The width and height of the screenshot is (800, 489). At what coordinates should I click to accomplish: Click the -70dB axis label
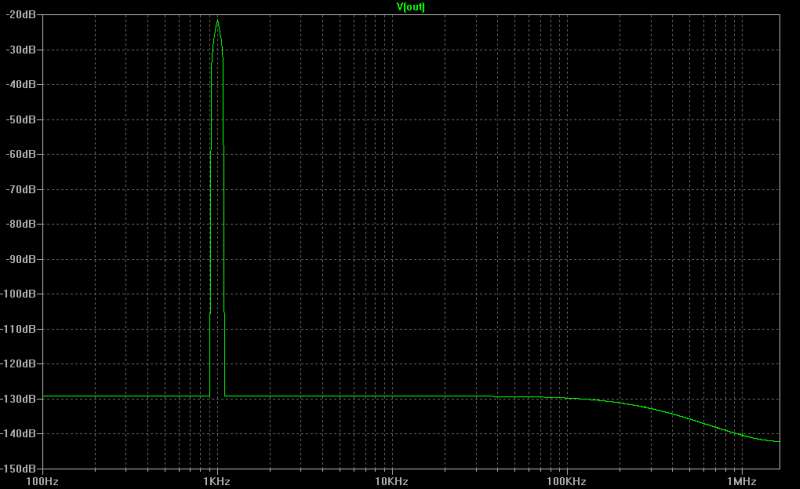point(21,189)
